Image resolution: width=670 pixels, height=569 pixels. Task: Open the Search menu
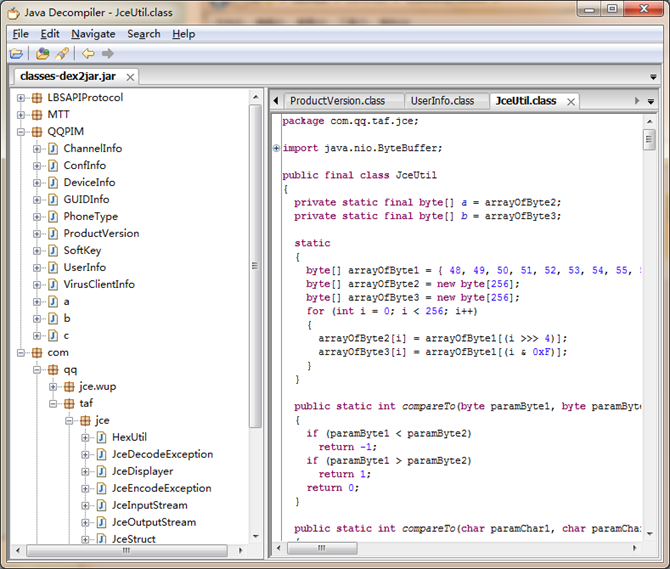click(144, 34)
